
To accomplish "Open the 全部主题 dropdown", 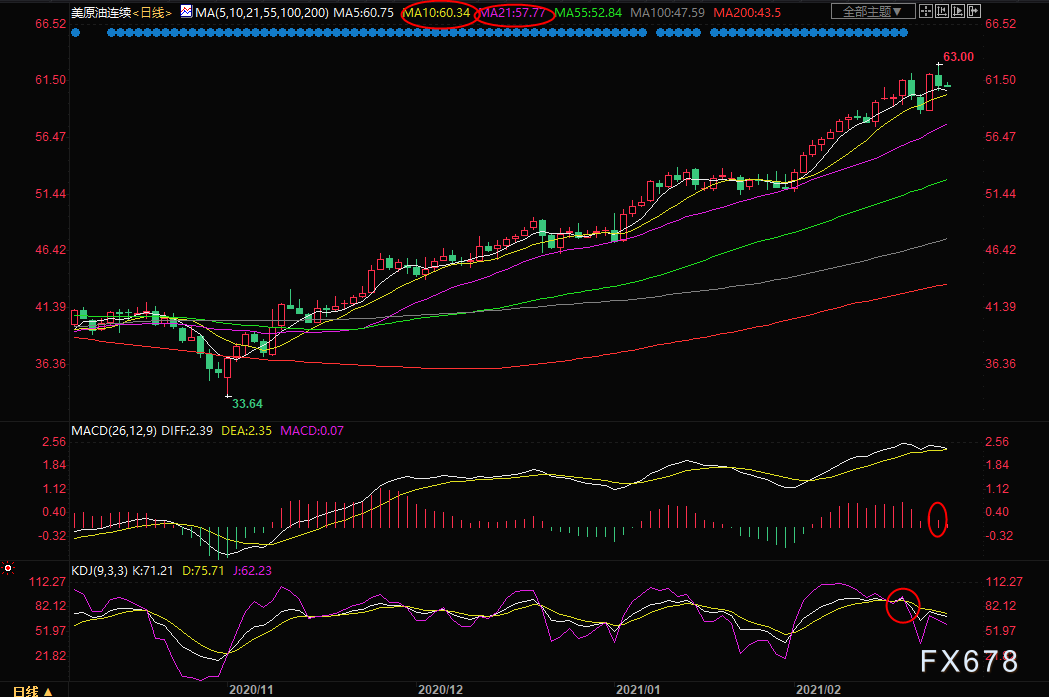I will (873, 11).
